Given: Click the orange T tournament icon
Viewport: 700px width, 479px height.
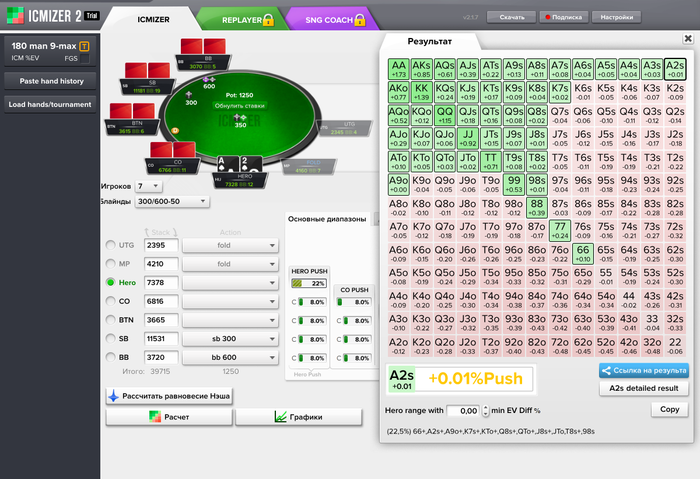Looking at the screenshot, I should tap(84, 46).
